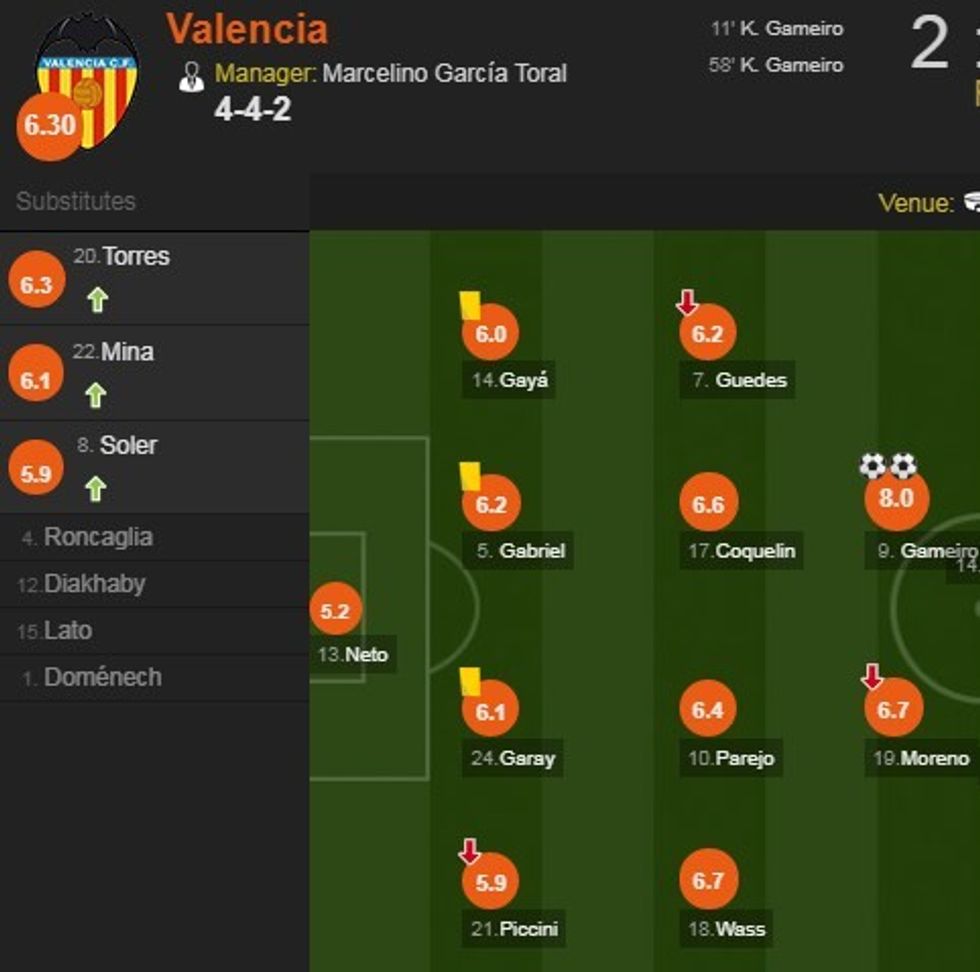The image size is (980, 972).
Task: Click Piccini's red substituted-off arrow
Action: point(469,851)
